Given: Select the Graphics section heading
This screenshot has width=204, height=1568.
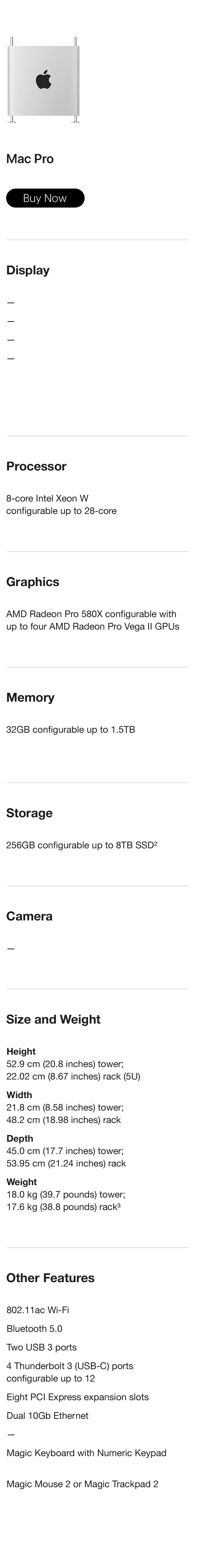Looking at the screenshot, I should [33, 582].
